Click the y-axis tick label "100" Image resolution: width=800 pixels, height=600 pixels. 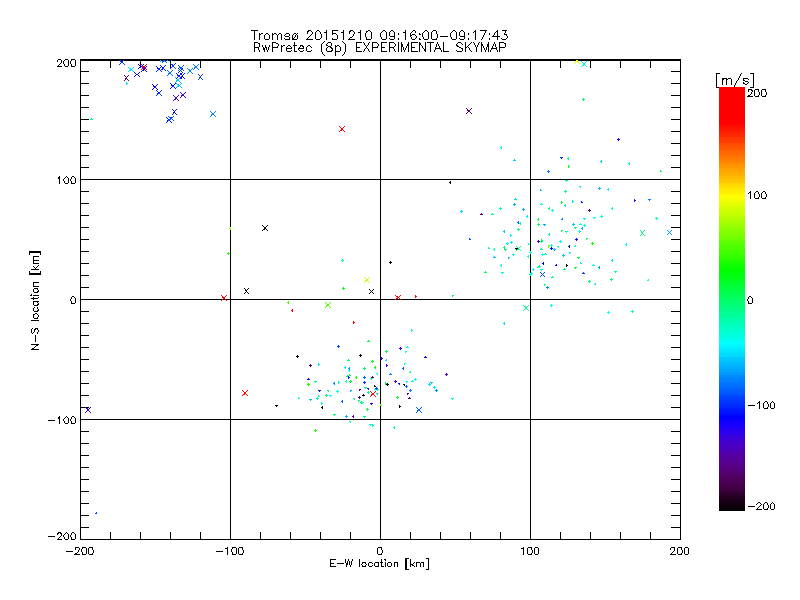[x=66, y=180]
